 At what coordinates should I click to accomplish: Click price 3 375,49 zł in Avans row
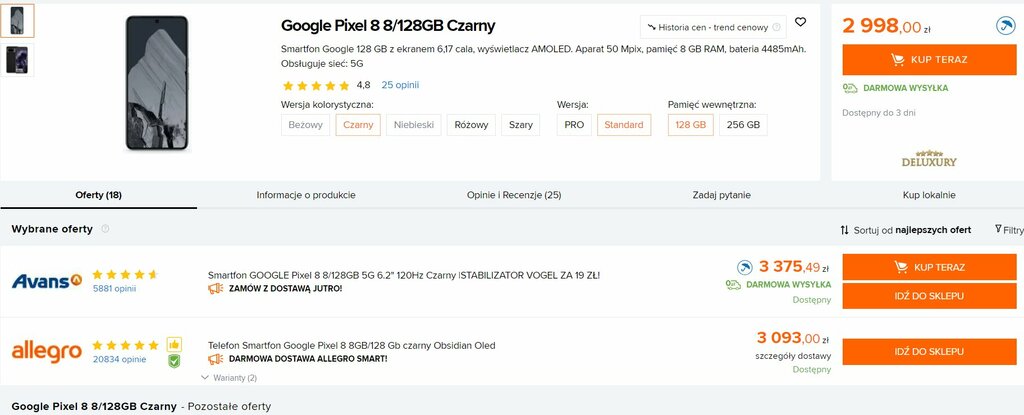pos(793,267)
